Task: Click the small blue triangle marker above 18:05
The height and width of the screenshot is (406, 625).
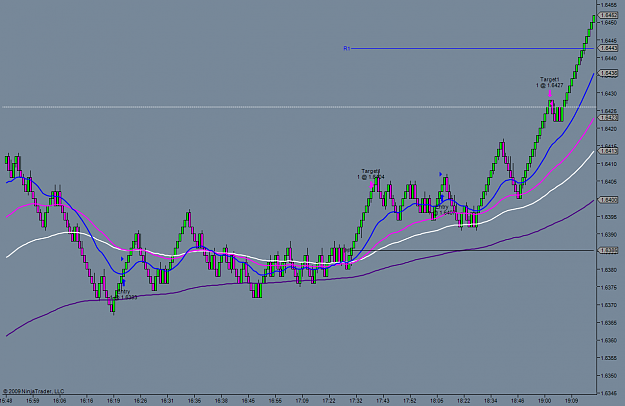Action: (440, 174)
